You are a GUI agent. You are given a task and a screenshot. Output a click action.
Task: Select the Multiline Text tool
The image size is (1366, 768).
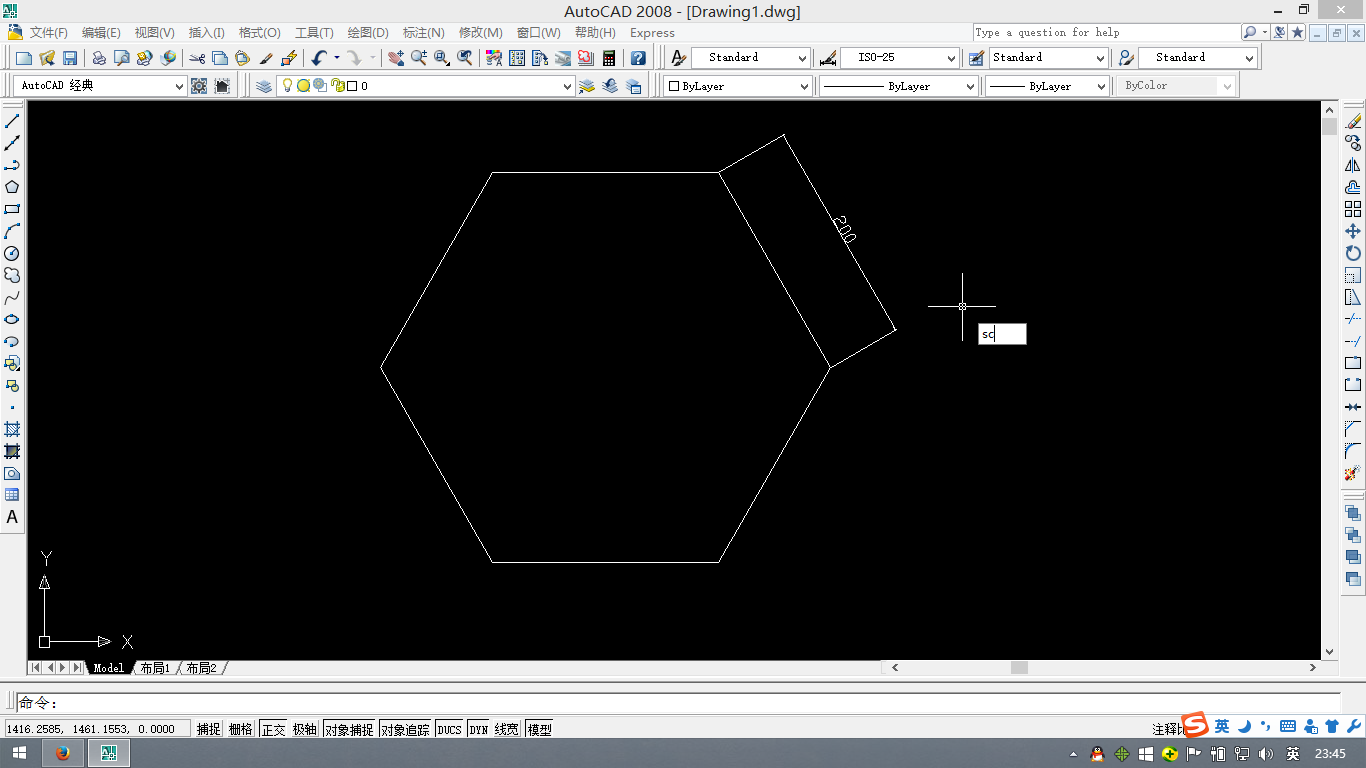coord(12,517)
